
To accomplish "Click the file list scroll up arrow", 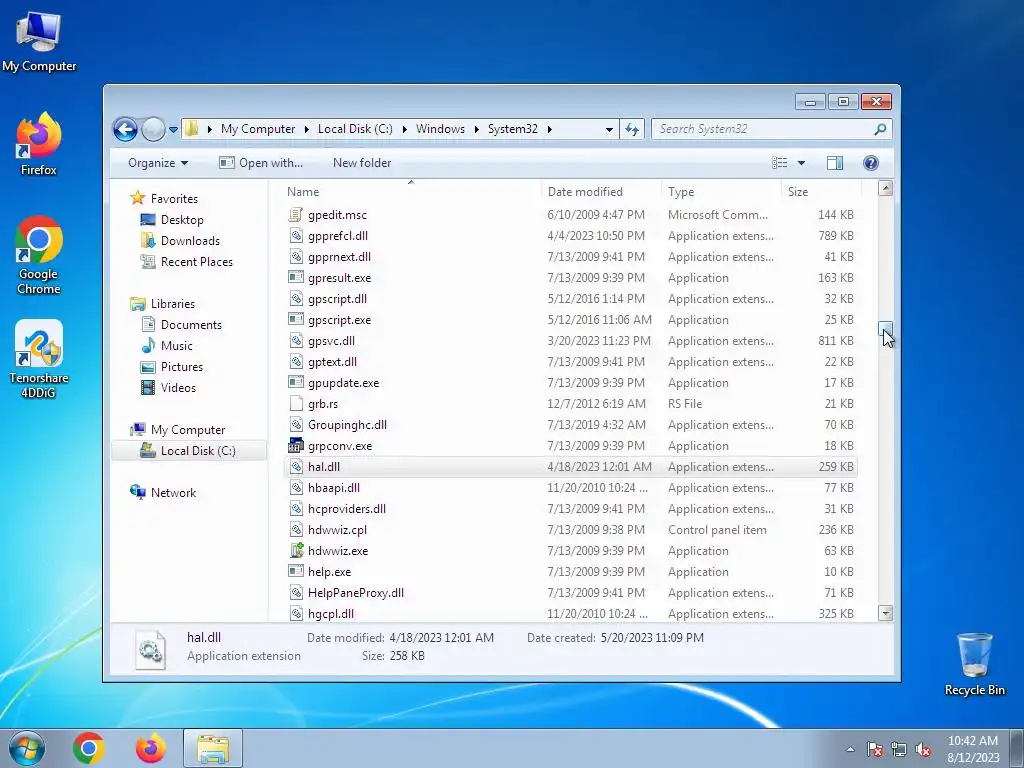I will (886, 189).
